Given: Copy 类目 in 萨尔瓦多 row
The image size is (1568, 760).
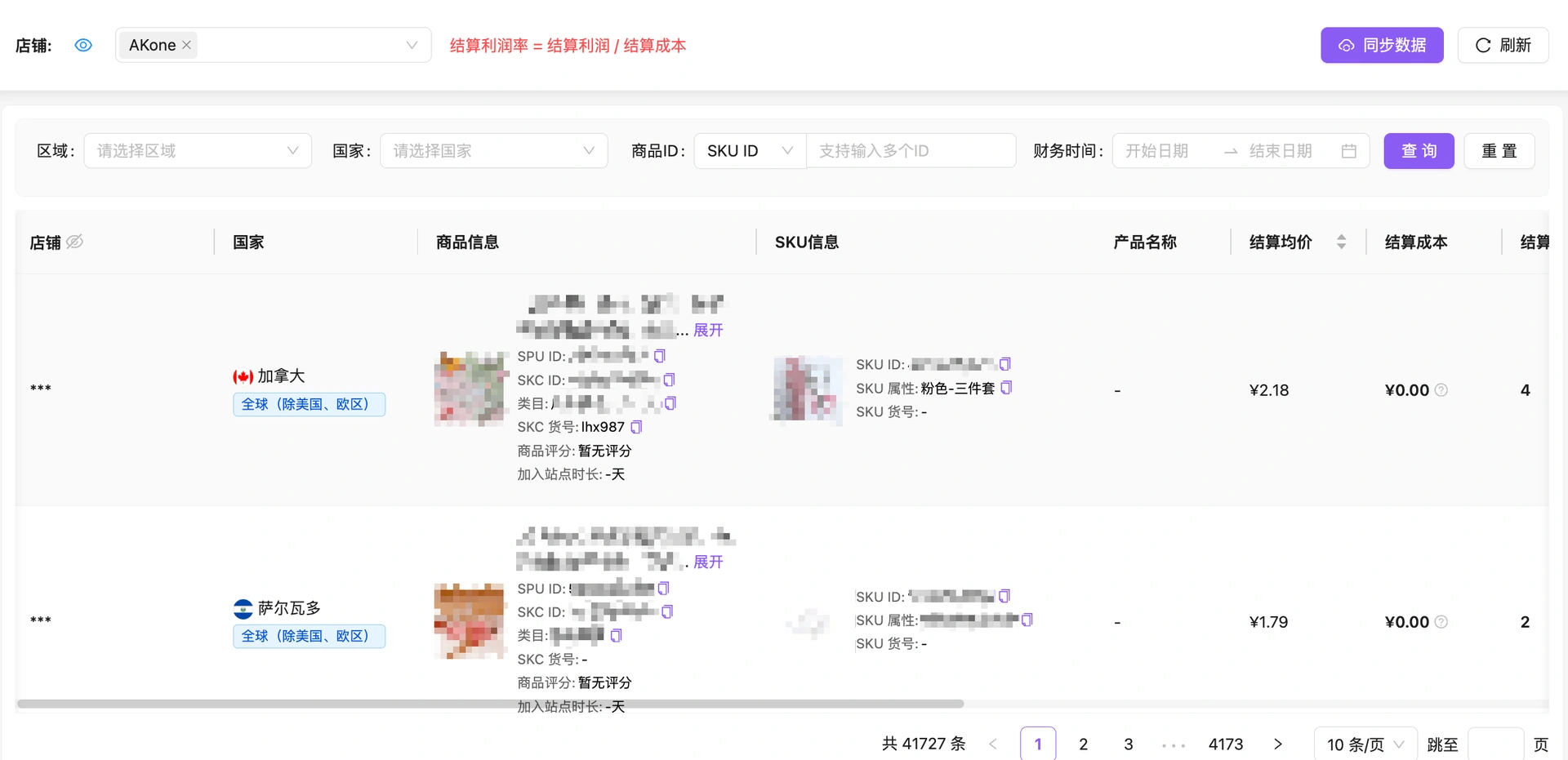Looking at the screenshot, I should point(617,635).
